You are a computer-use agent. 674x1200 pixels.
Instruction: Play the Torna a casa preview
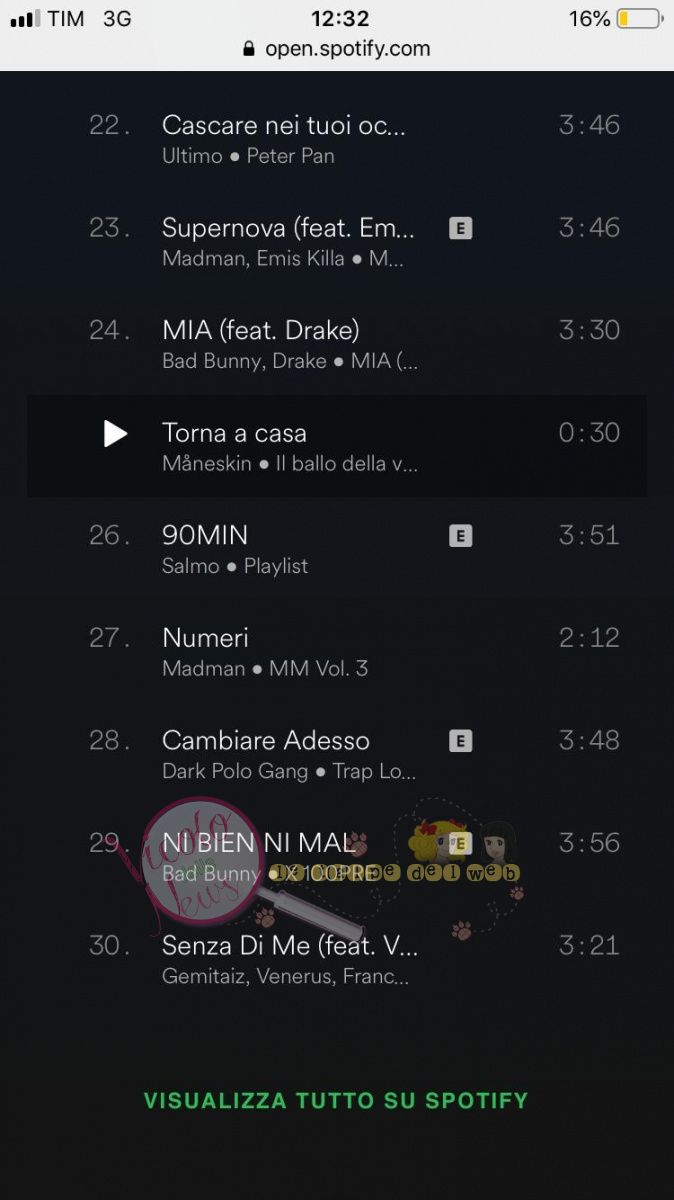click(116, 433)
